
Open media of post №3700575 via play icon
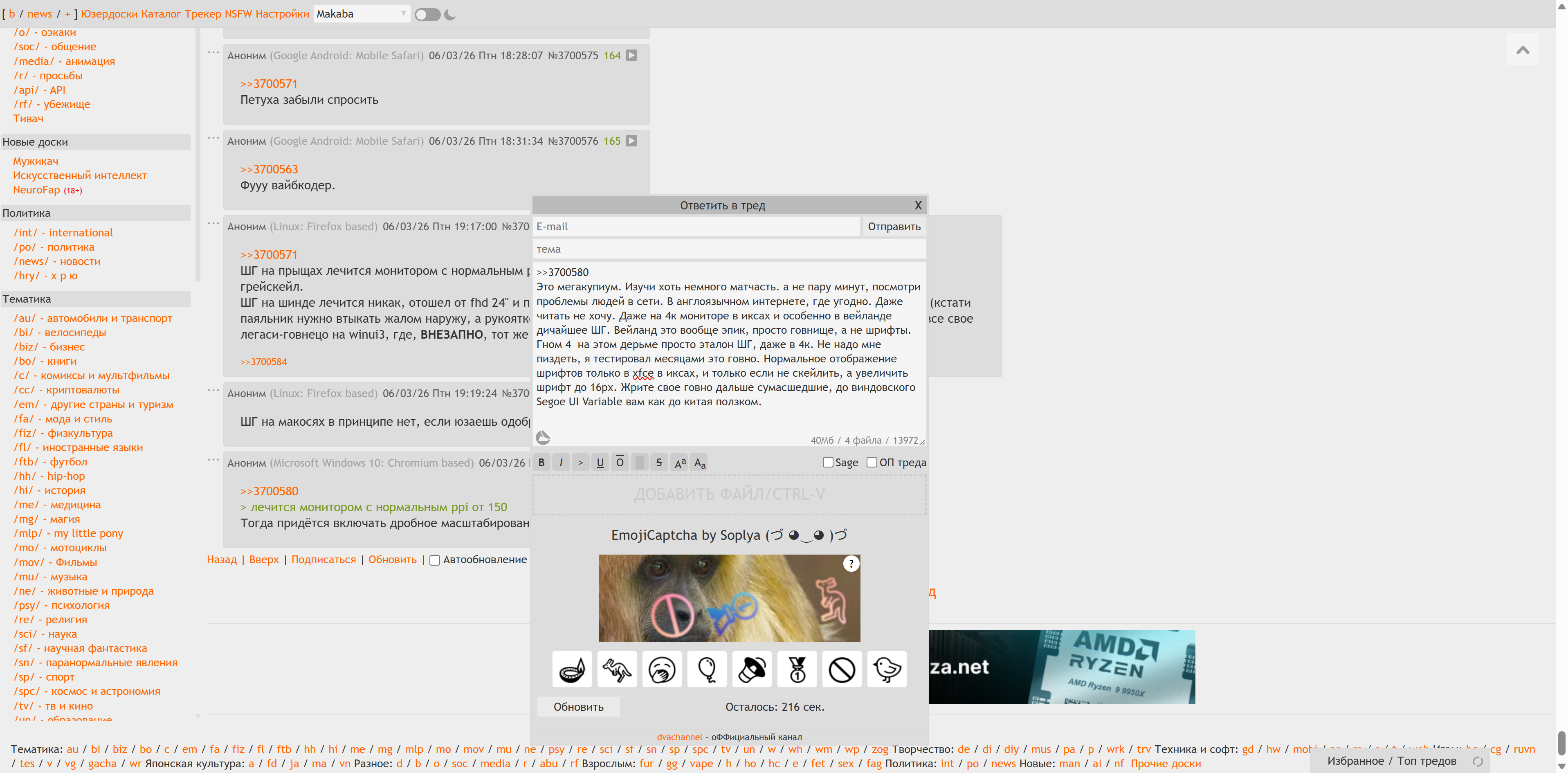[632, 55]
